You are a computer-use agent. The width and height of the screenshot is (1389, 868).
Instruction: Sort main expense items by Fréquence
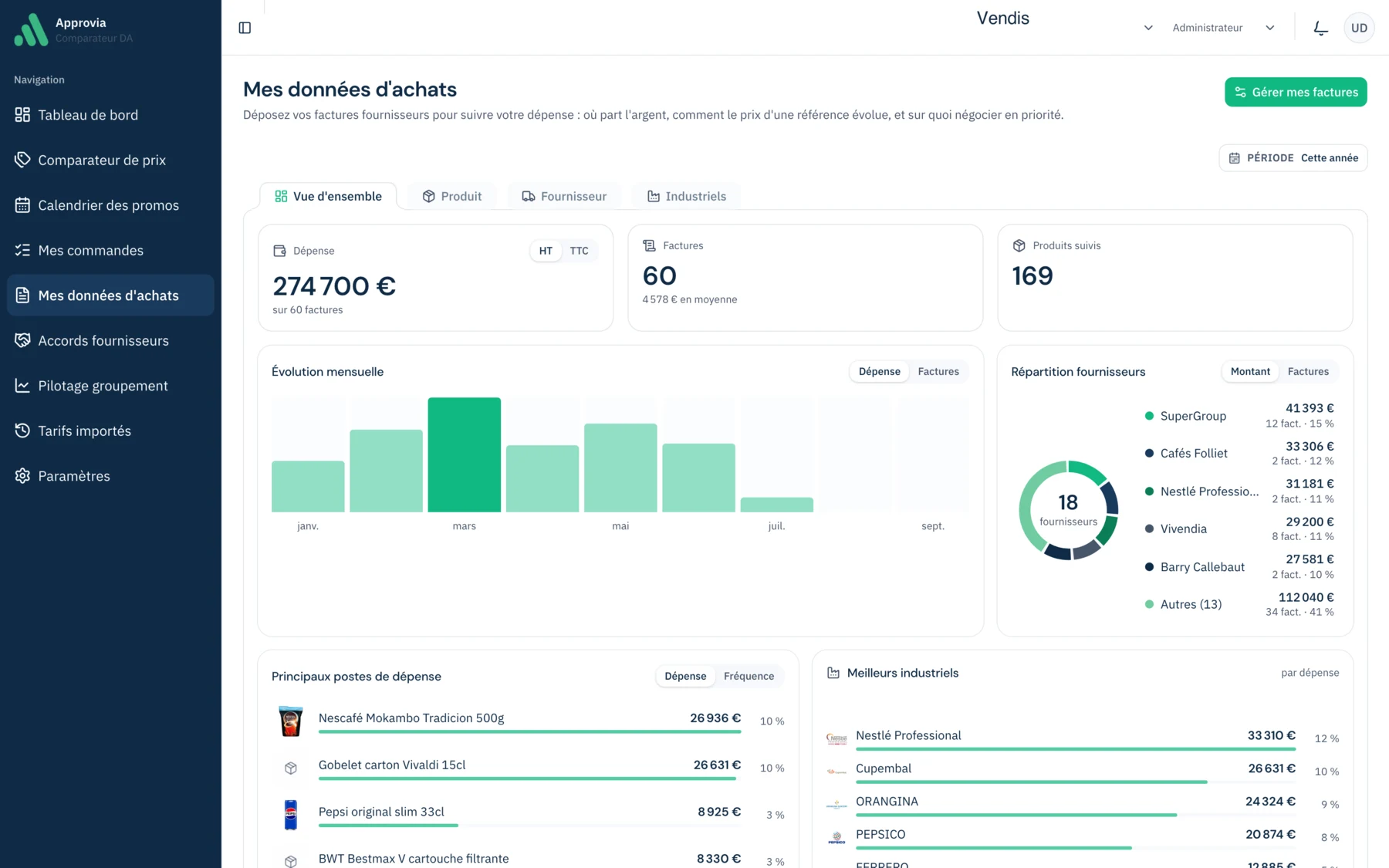click(x=749, y=677)
